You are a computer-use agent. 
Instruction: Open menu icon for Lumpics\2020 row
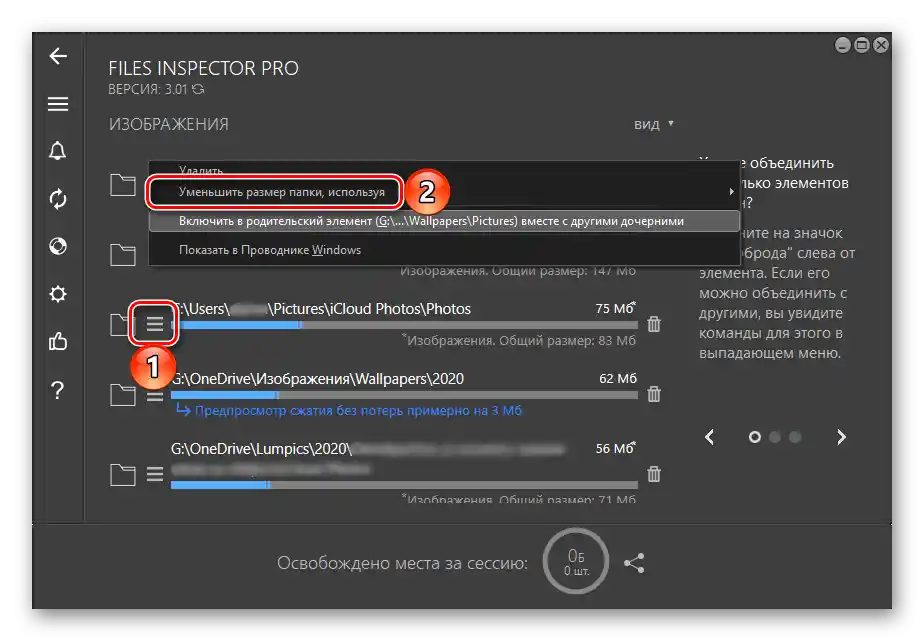pos(154,474)
